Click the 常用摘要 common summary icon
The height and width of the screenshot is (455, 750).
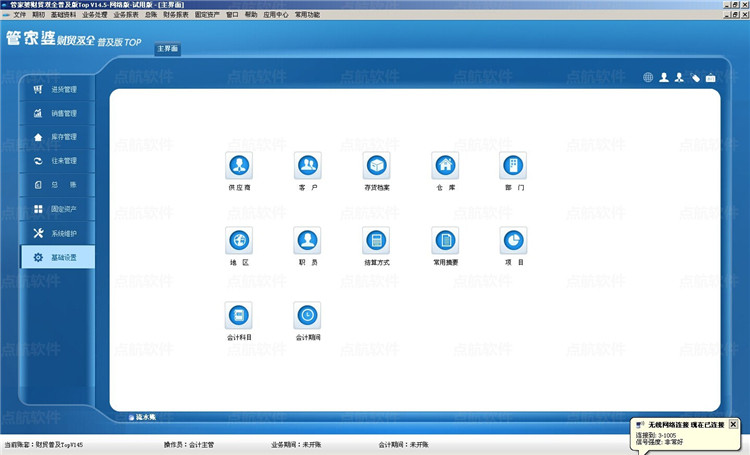445,240
